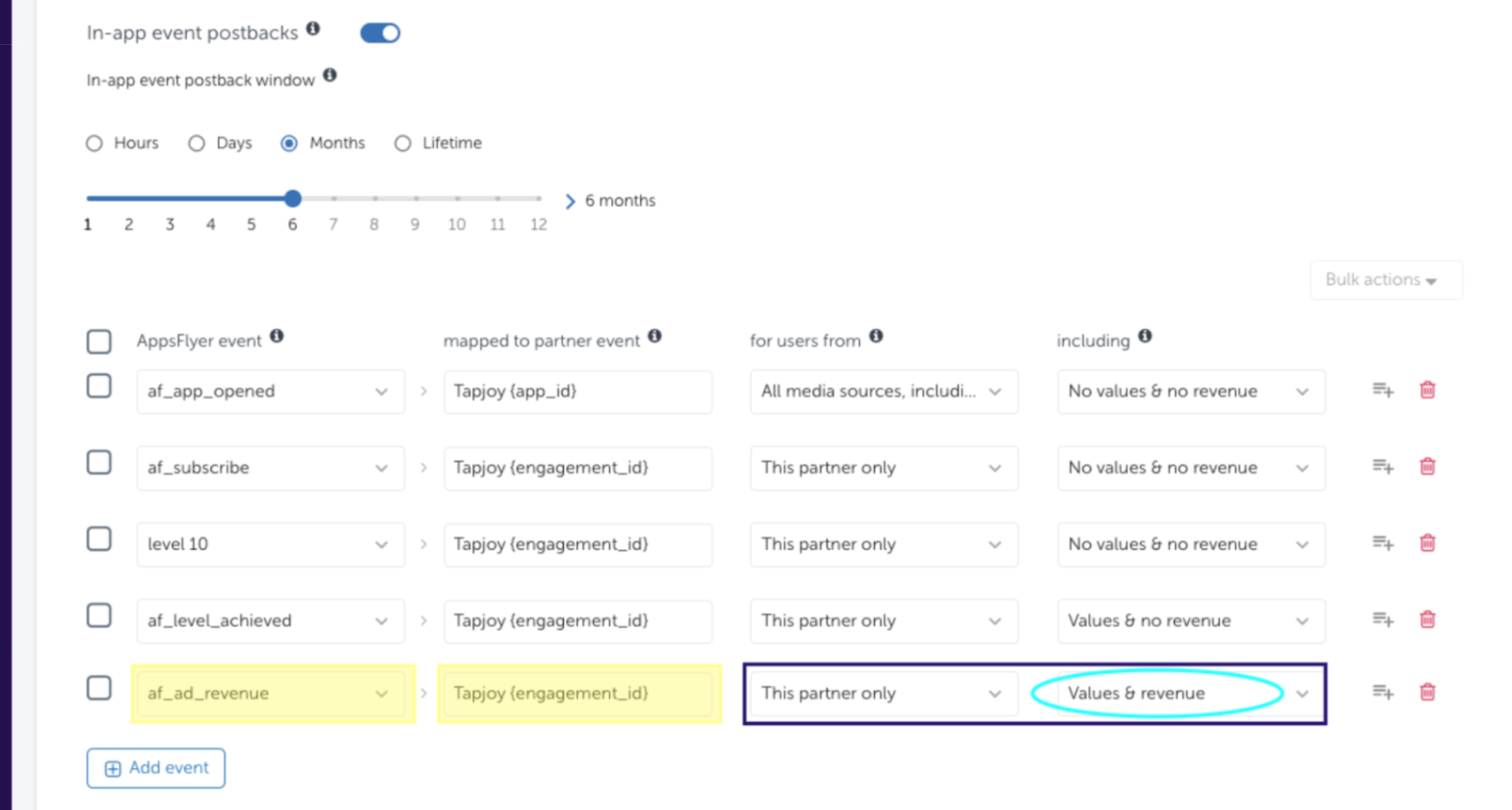Screen dimensions: 1512x810
Task: Show info for in-app event postback window
Action: (x=330, y=76)
